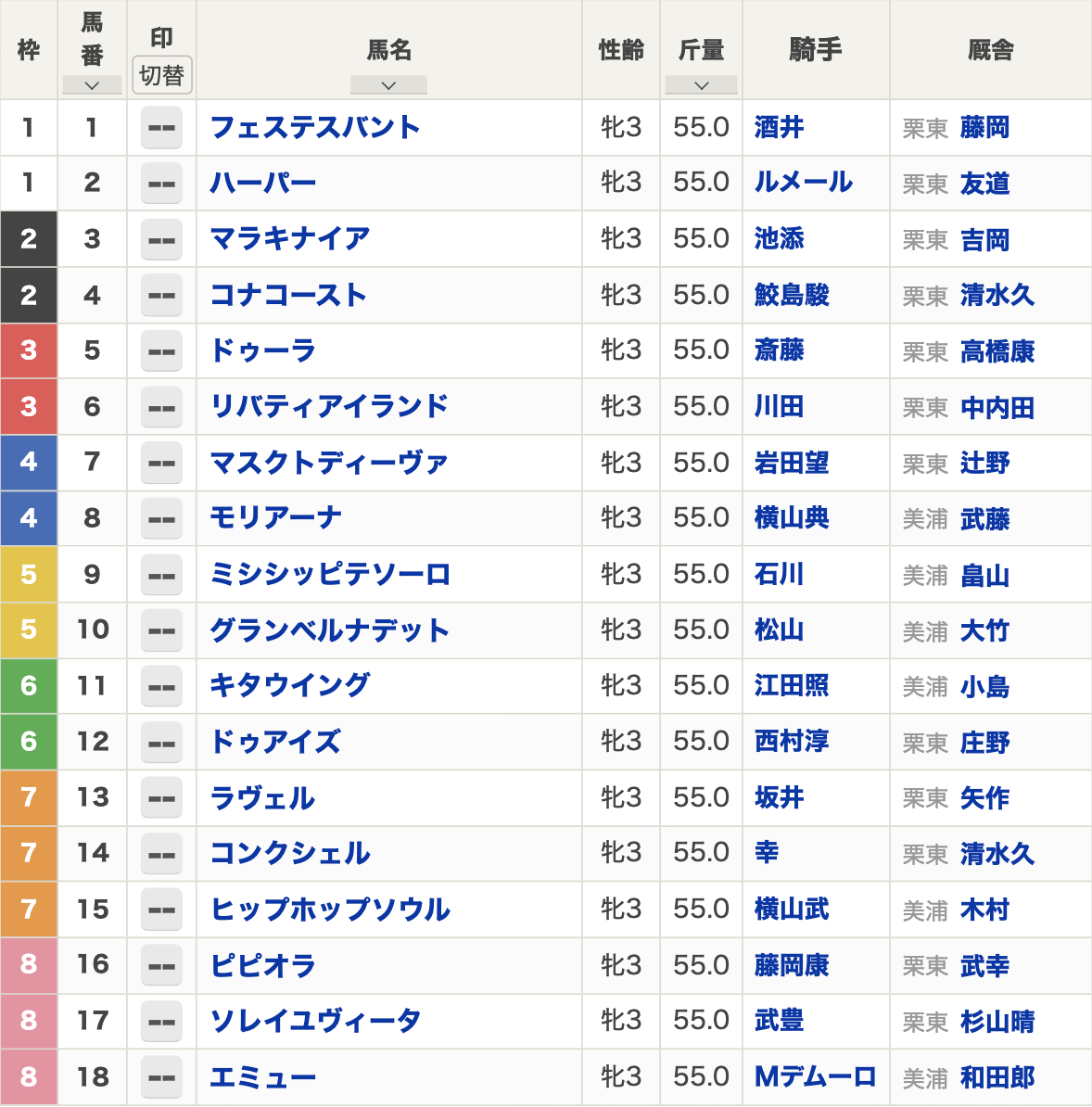Open horse page for フェステスバント

click(315, 128)
